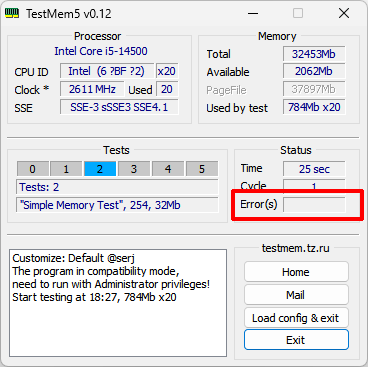Click the Exit button
Screen dimensions: 368x367
click(296, 340)
